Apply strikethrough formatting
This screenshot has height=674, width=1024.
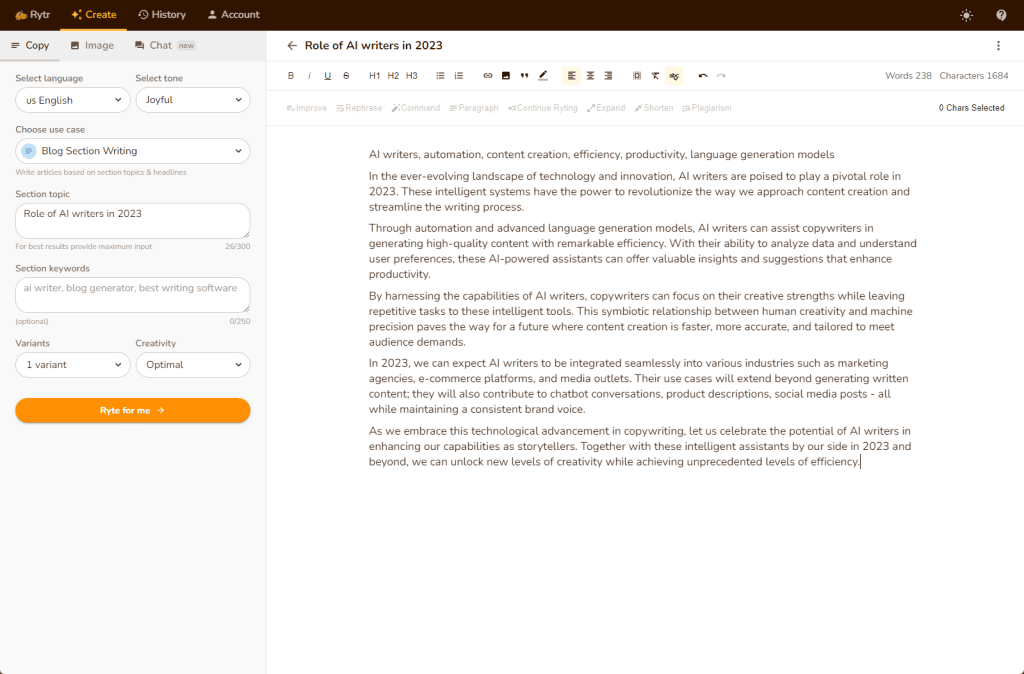click(x=346, y=76)
